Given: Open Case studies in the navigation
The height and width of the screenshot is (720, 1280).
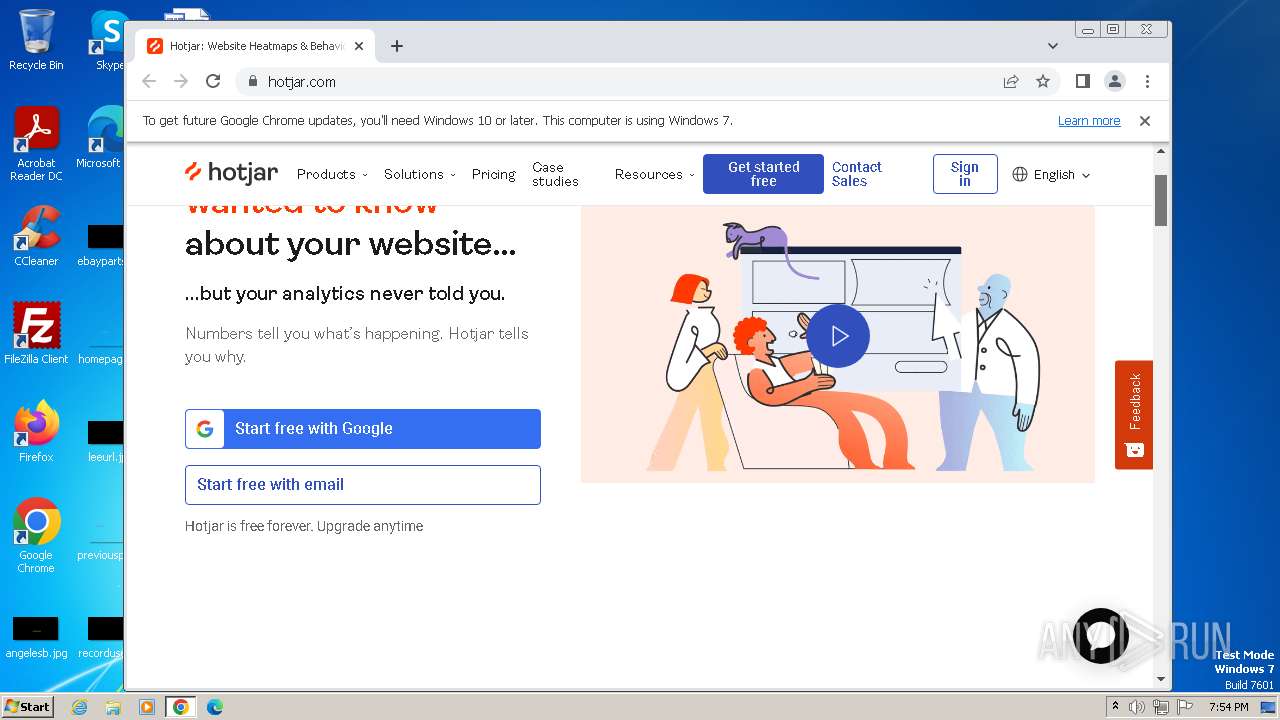Looking at the screenshot, I should 555,174.
